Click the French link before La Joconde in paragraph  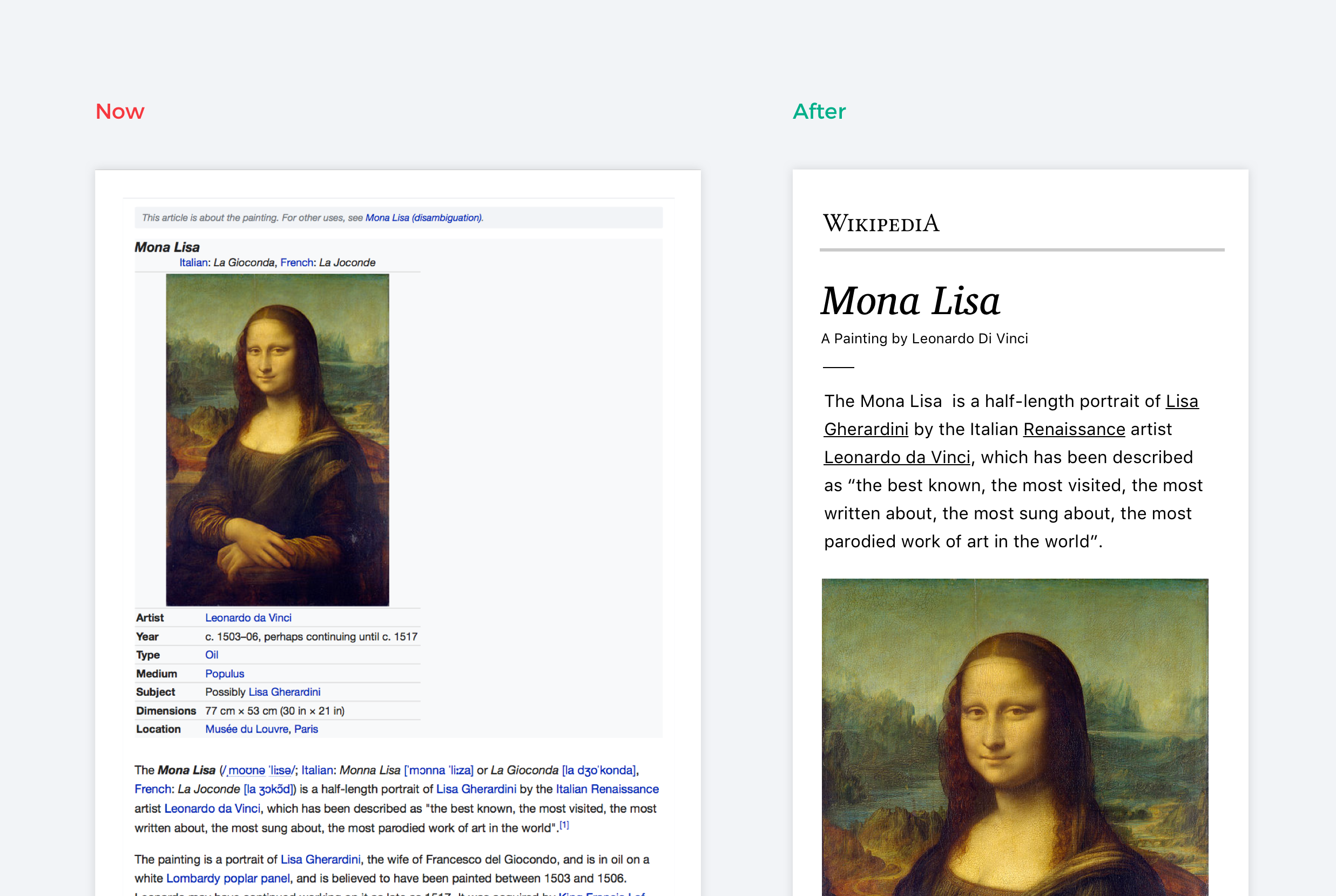click(x=153, y=789)
